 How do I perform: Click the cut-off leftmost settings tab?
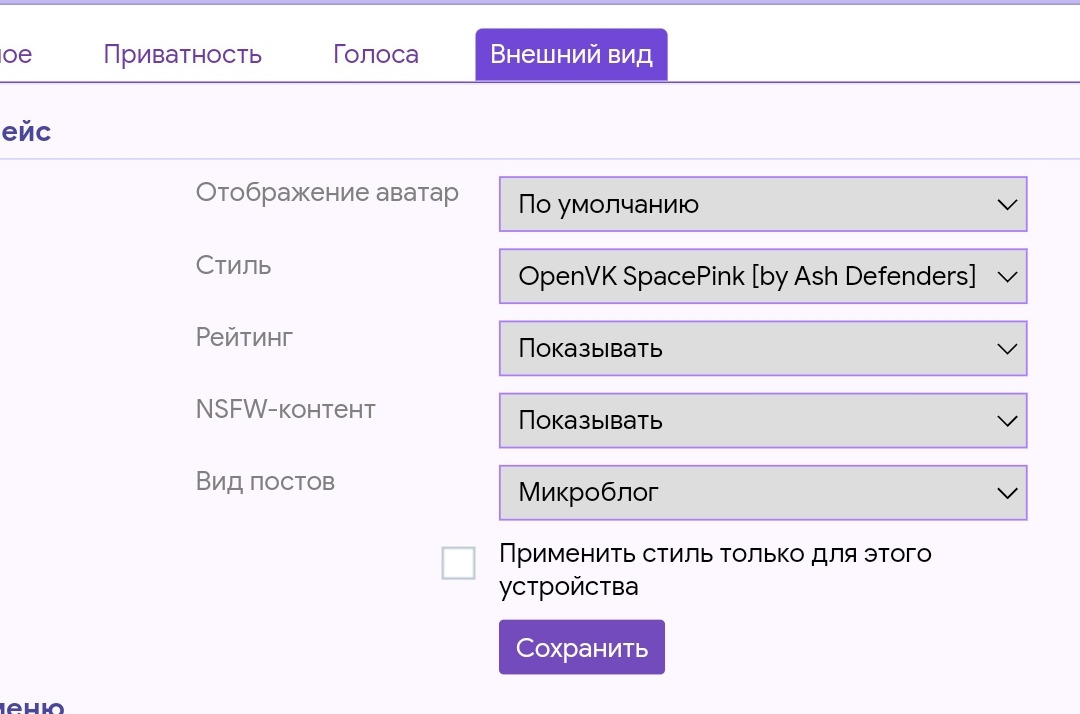pyautogui.click(x=16, y=54)
